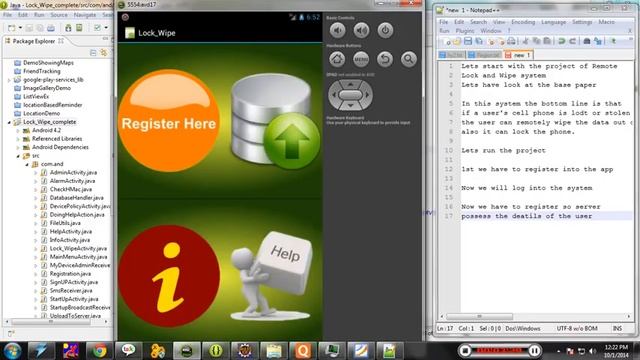Tap the Help keyboard figure image
Screen dimensions: 640x360
tap(271, 276)
